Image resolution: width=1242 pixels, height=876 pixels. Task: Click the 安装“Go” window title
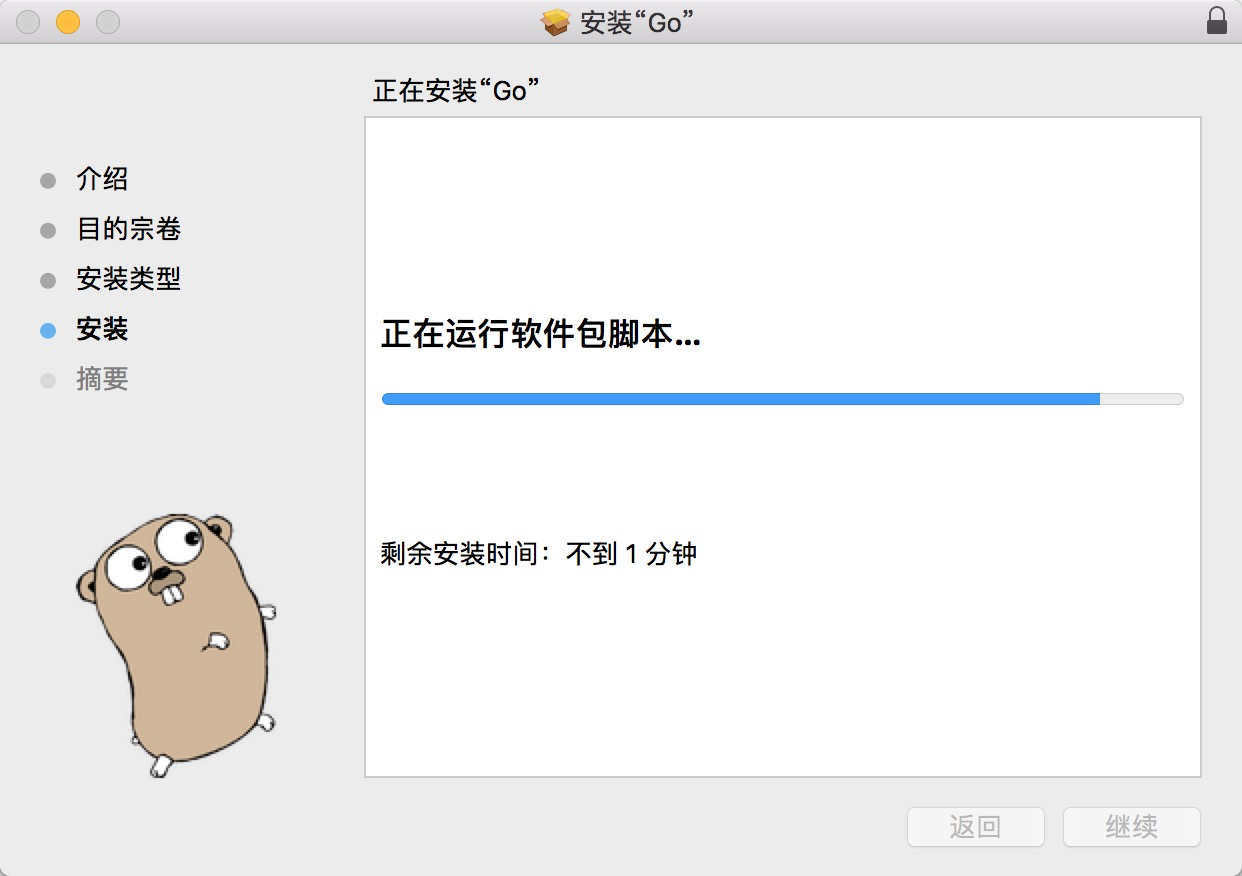point(637,22)
